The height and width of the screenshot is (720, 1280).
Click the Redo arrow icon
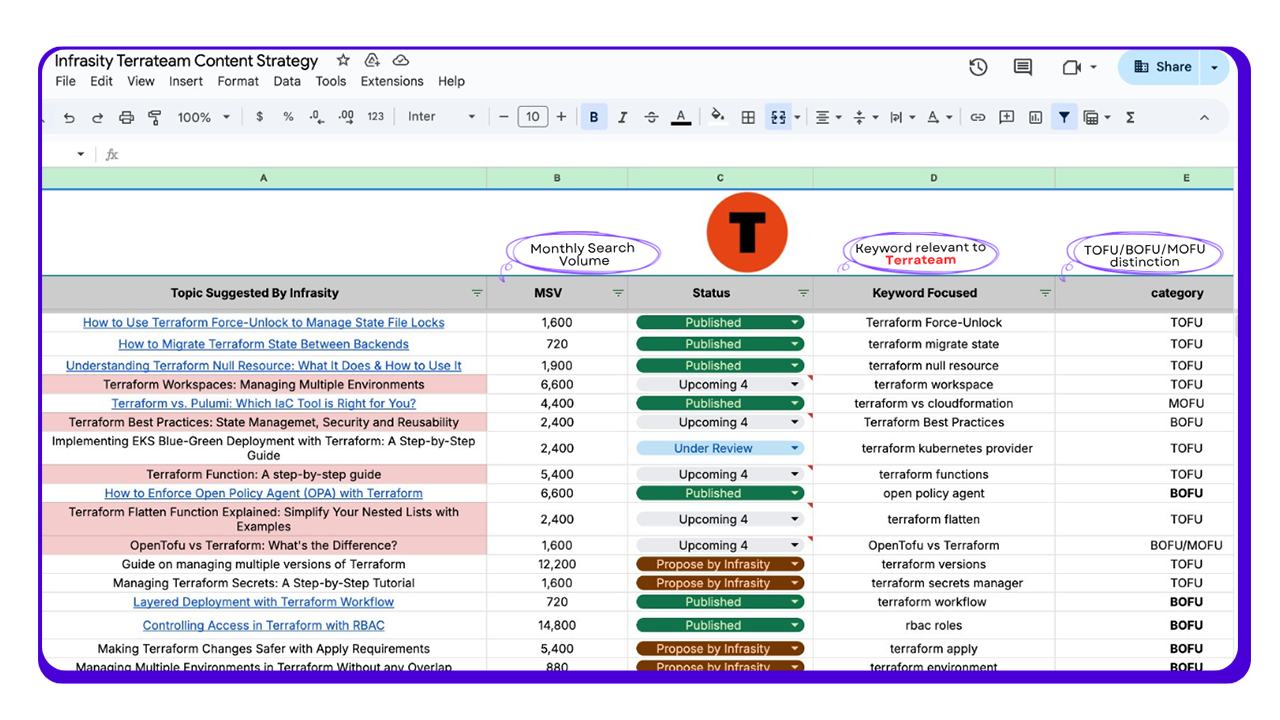point(97,117)
